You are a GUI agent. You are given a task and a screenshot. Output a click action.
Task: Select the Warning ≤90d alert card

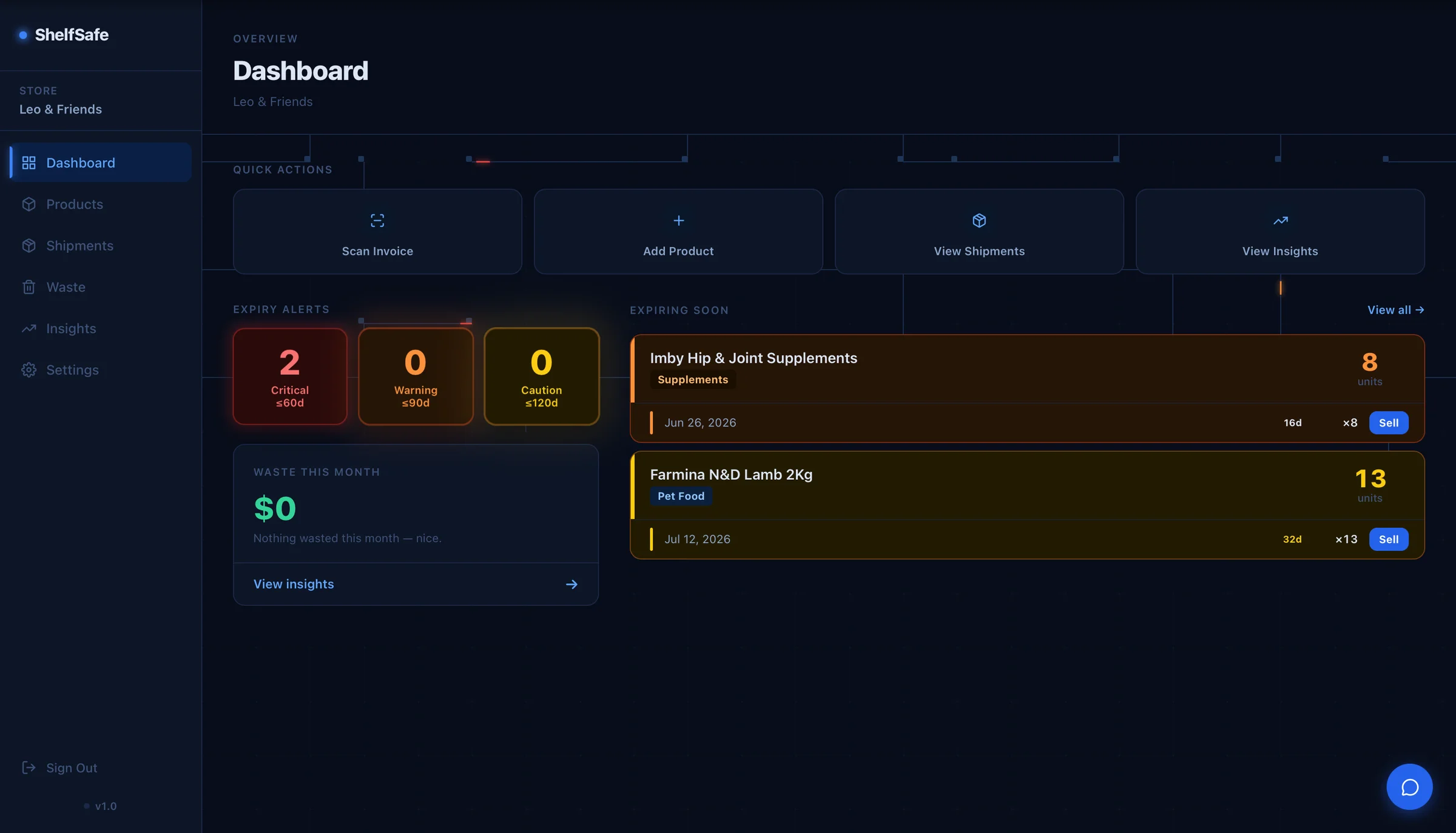(416, 376)
